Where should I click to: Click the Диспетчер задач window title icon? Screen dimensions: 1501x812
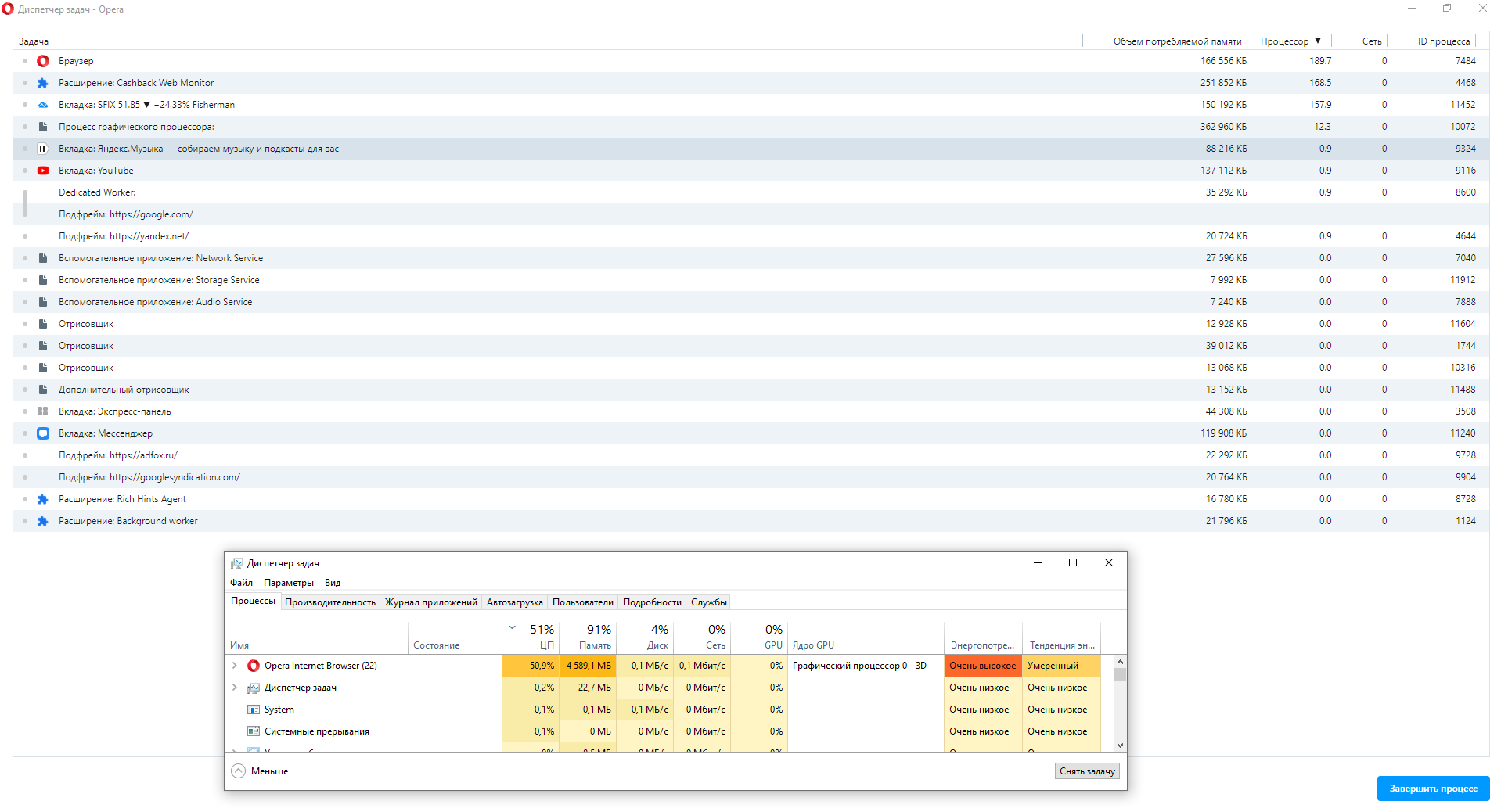[x=236, y=563]
